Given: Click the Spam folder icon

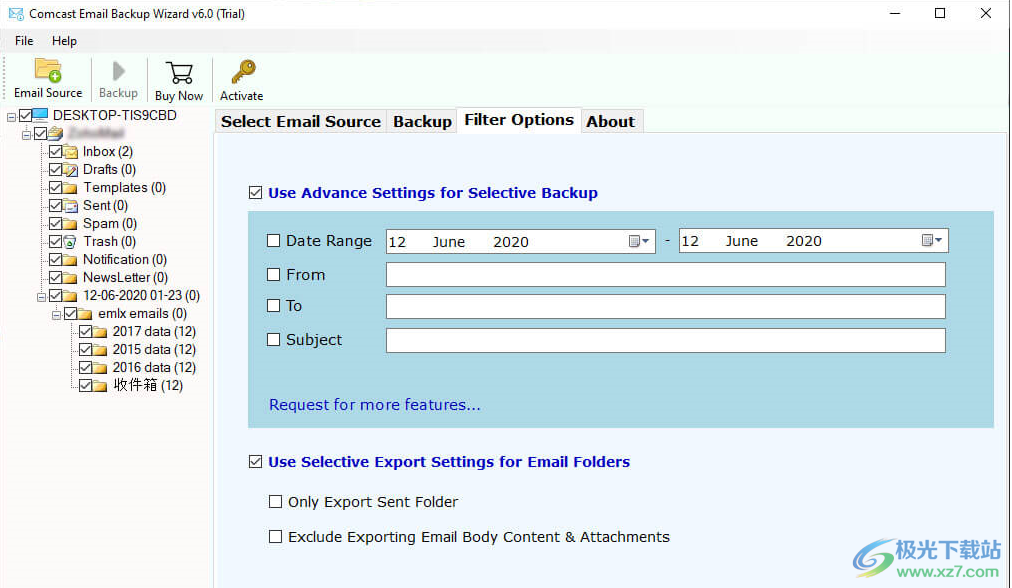Looking at the screenshot, I should (x=71, y=224).
